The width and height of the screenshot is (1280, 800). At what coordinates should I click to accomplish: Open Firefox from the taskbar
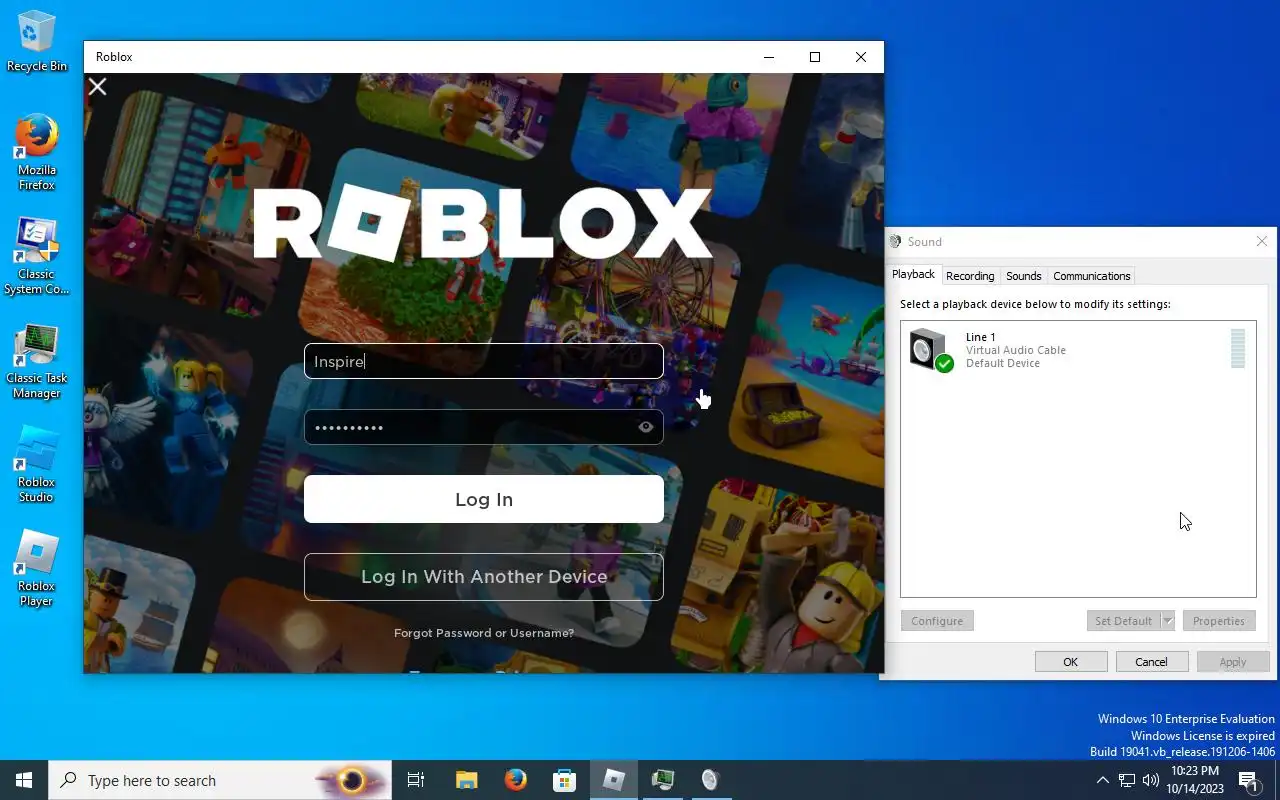pos(516,780)
